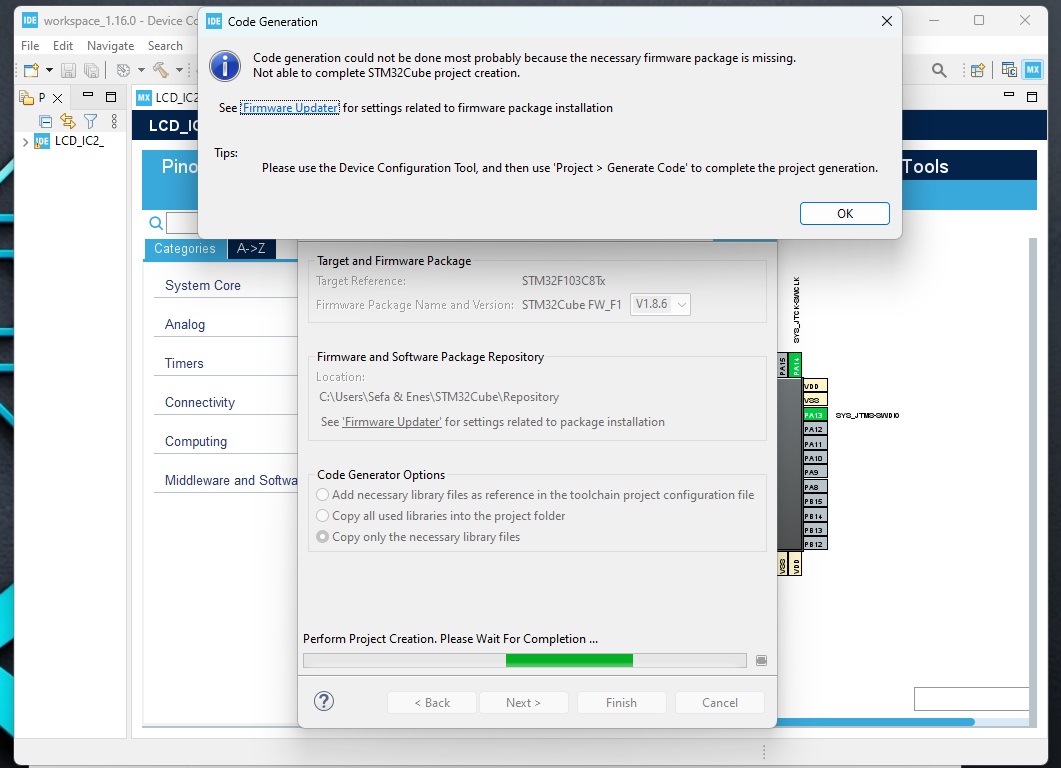The image size is (1061, 768).
Task: Open toolbar Search with magnifier icon
Action: 940,69
